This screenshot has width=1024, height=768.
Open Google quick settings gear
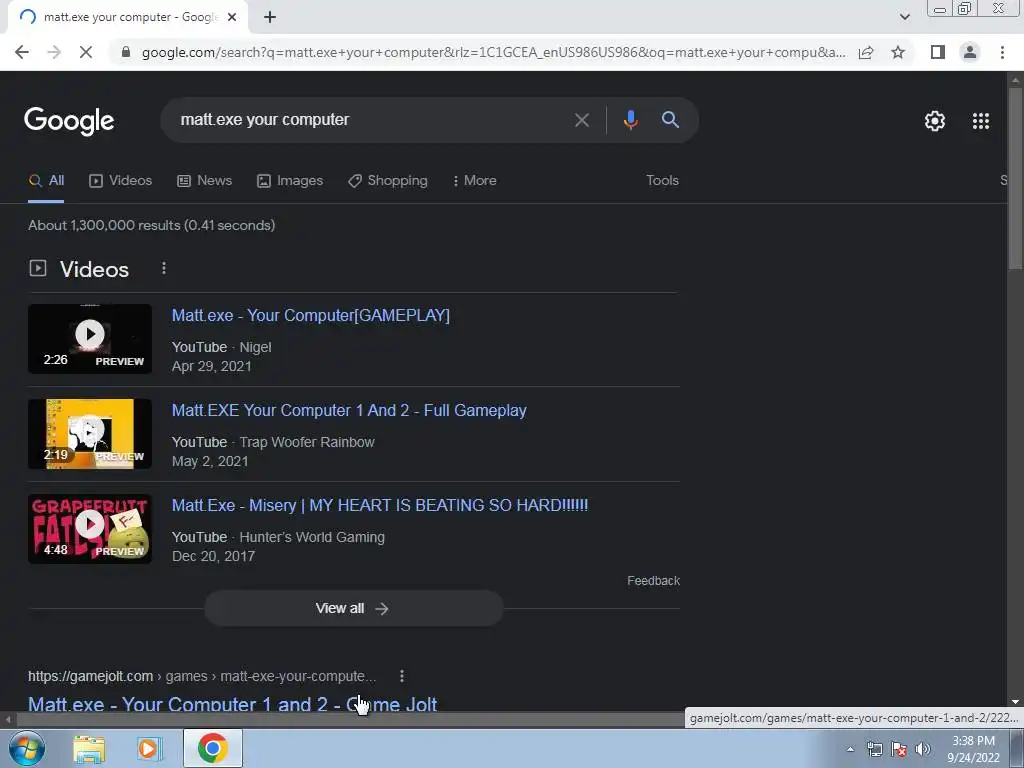[x=935, y=121]
